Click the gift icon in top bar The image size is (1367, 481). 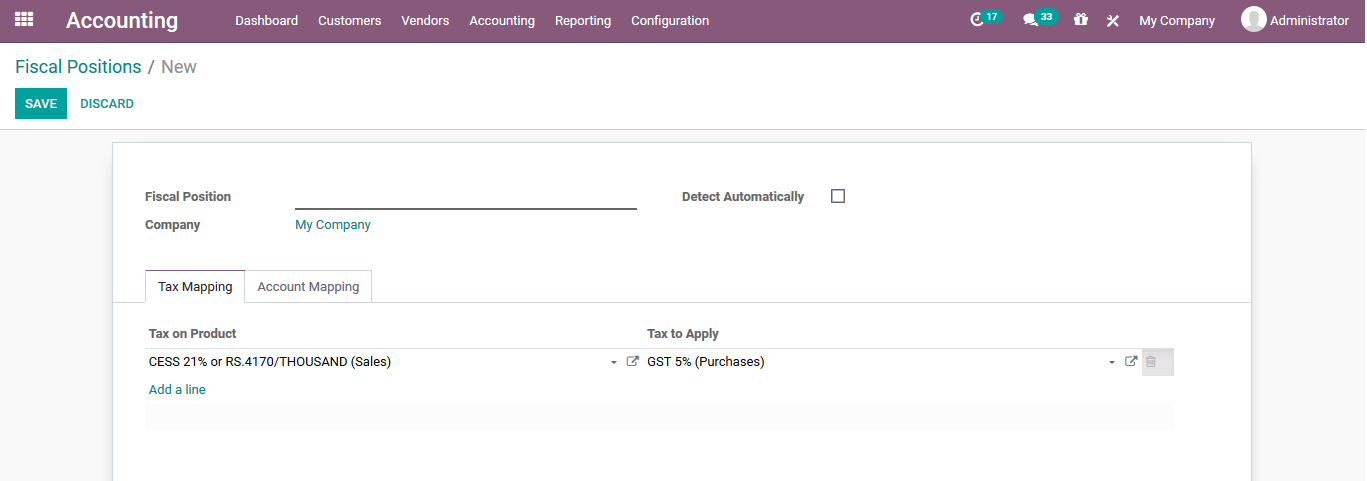(1080, 20)
